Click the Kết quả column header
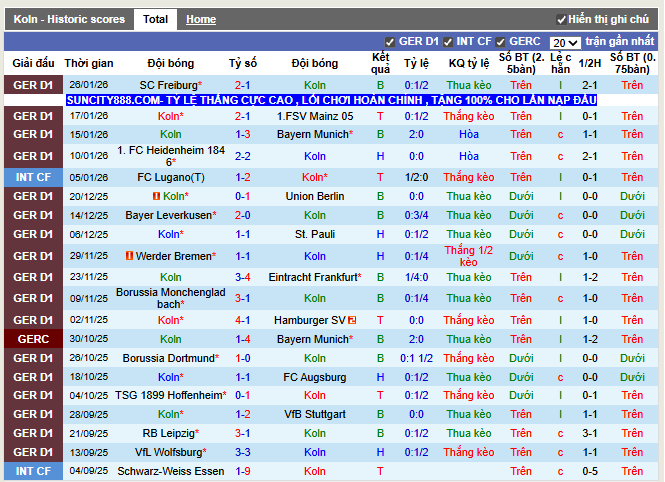The image size is (665, 482). (x=380, y=63)
